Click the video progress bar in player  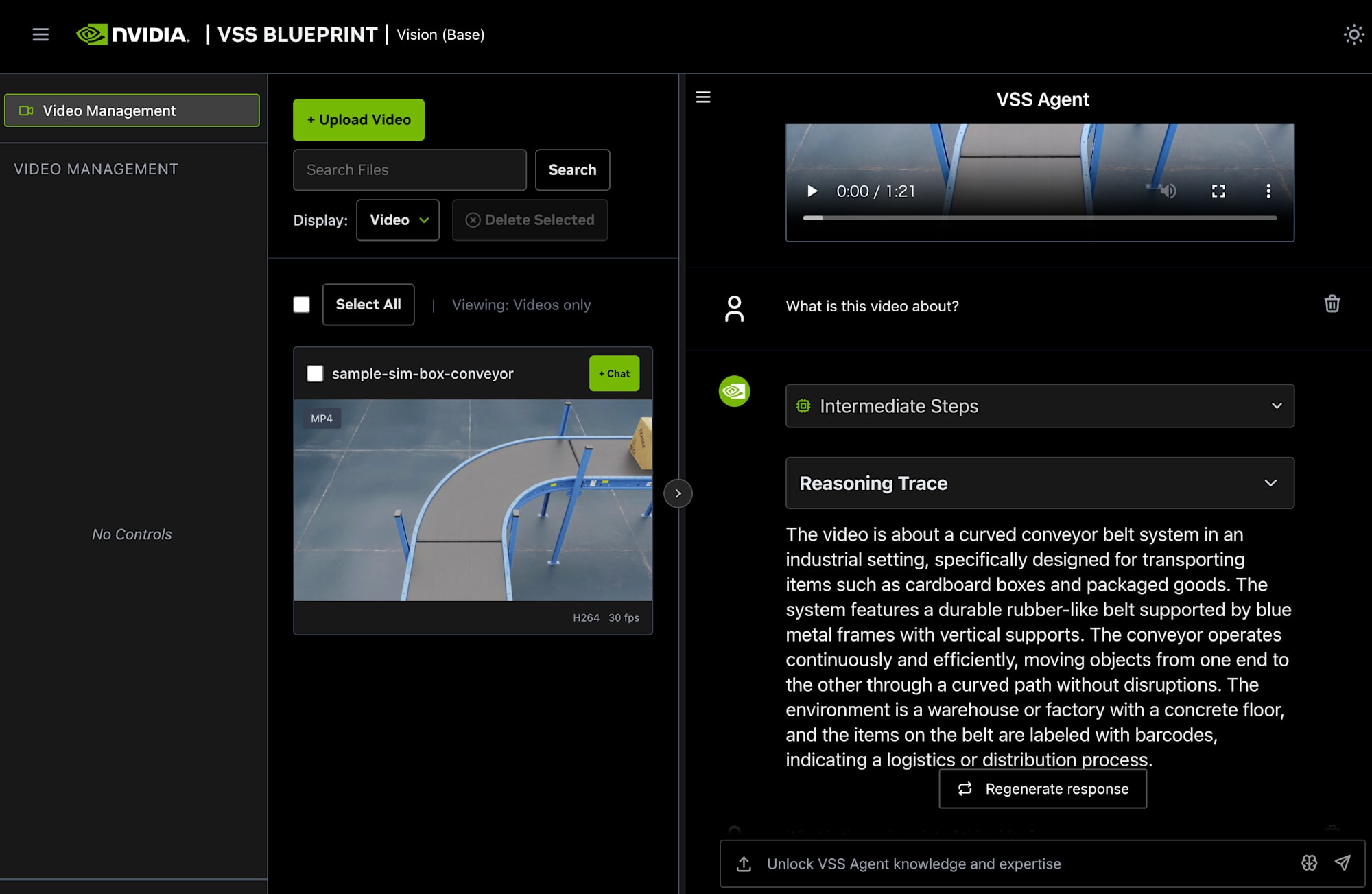(1040, 218)
